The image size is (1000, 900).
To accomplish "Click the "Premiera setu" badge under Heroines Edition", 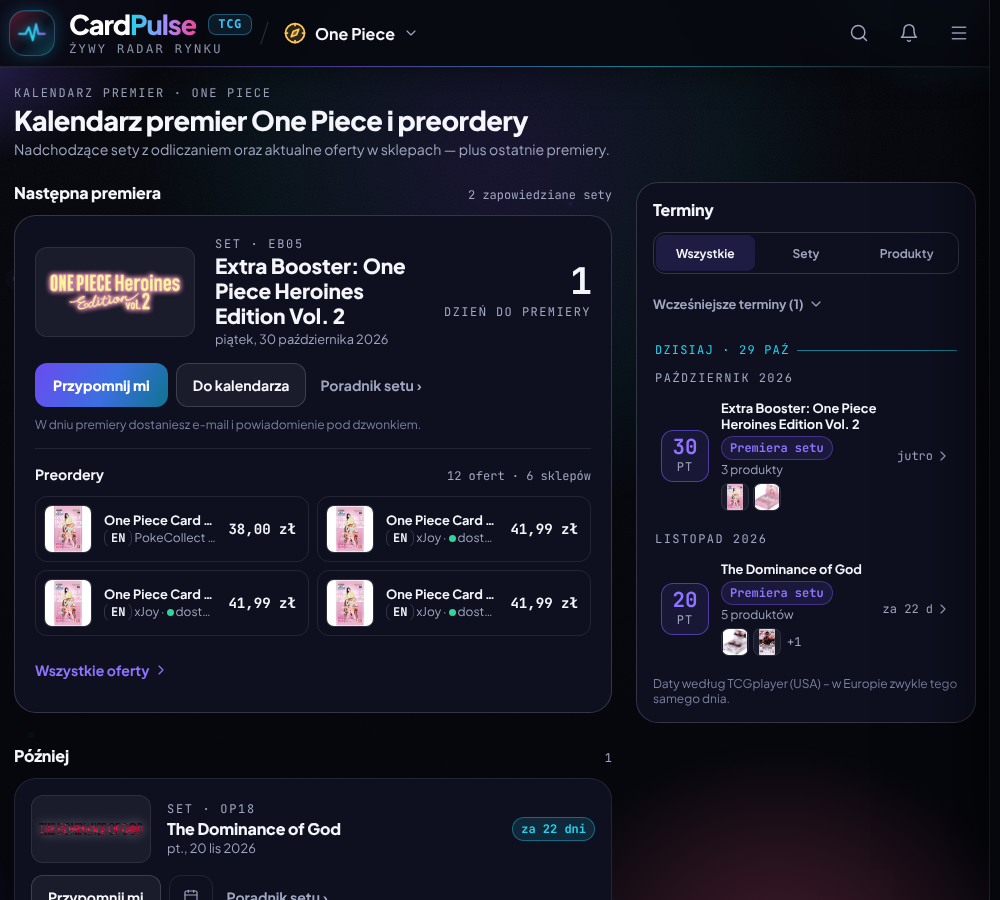I will (x=777, y=448).
